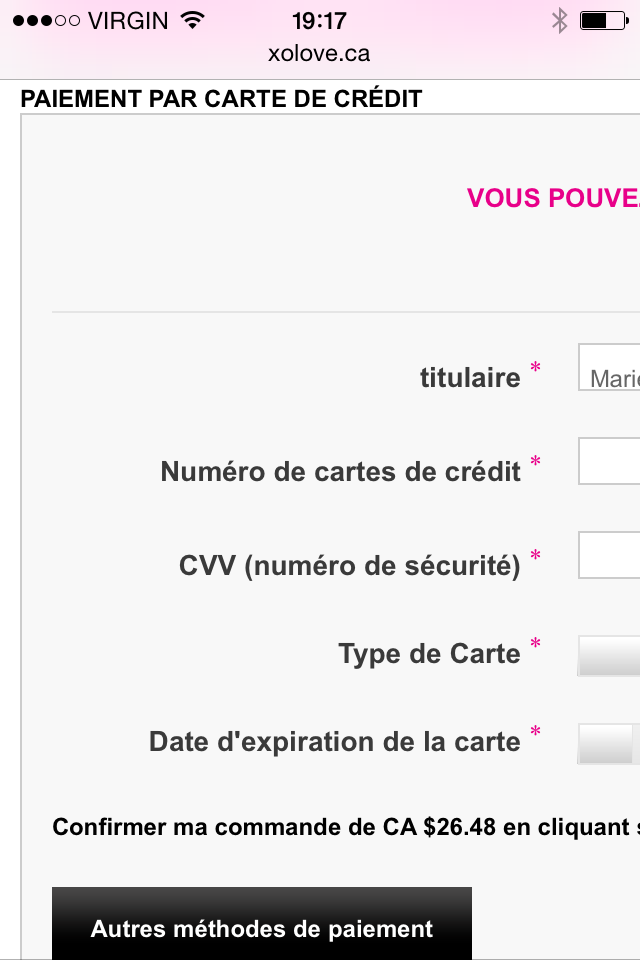The image size is (640, 960).
Task: Focus the CVV security number field
Action: click(609, 555)
